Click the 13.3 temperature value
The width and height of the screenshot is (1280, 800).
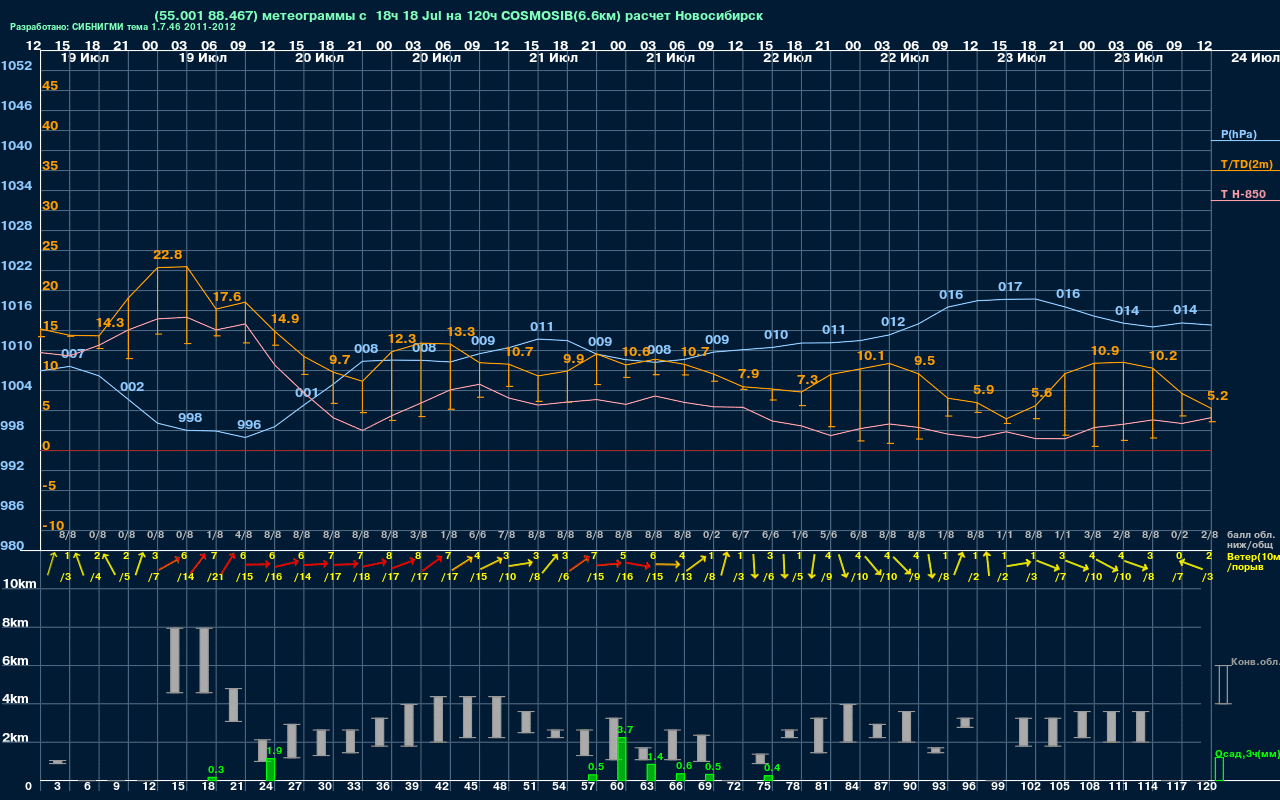pyautogui.click(x=461, y=332)
